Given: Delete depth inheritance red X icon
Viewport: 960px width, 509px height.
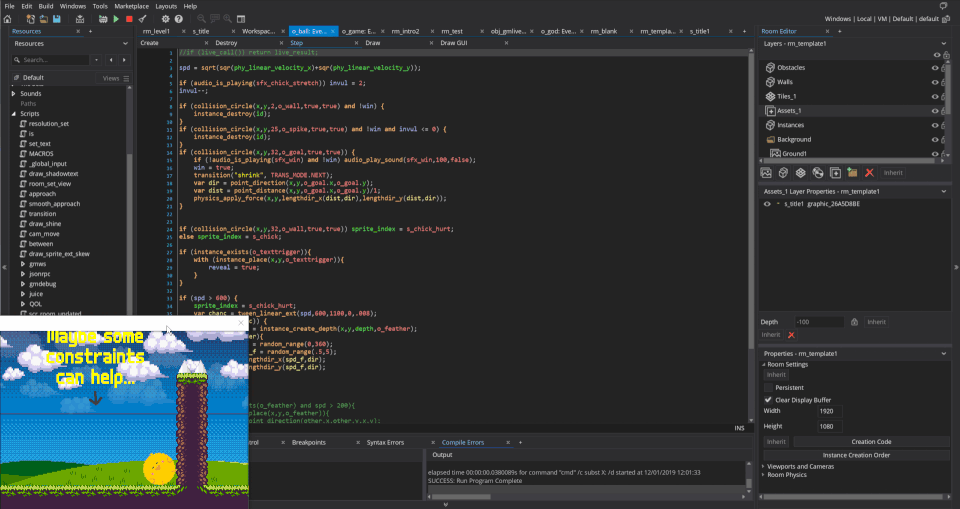Looking at the screenshot, I should click(x=791, y=335).
